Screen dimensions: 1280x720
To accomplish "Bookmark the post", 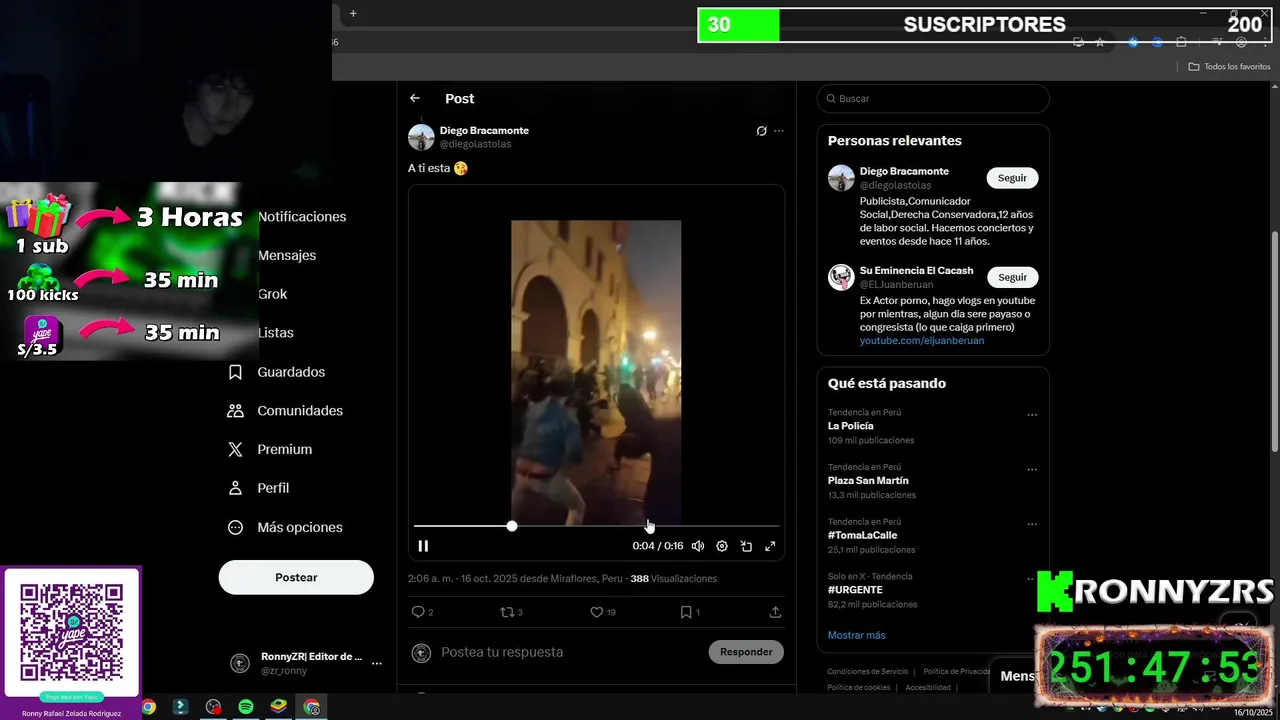I will tap(686, 612).
